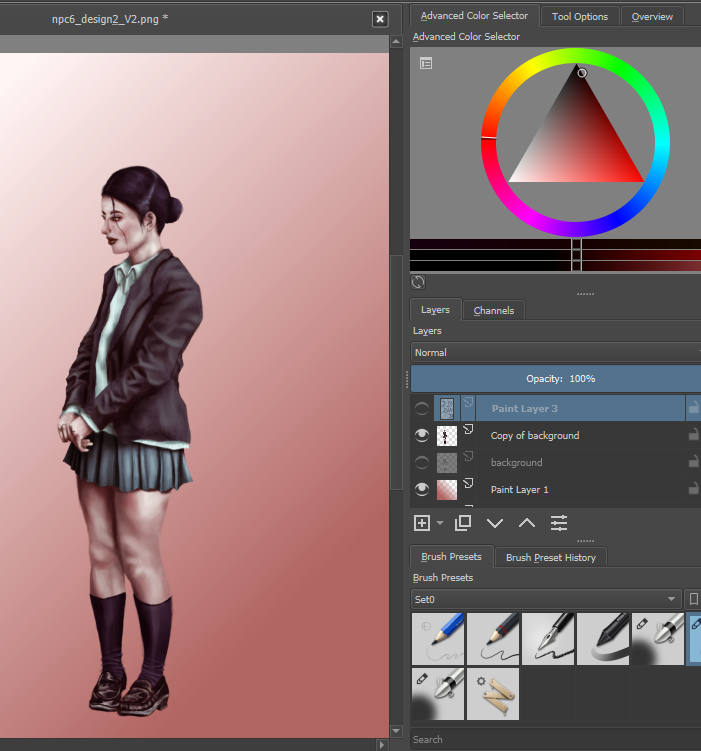Move the layer up in stack
This screenshot has height=751, width=701.
pyautogui.click(x=526, y=523)
